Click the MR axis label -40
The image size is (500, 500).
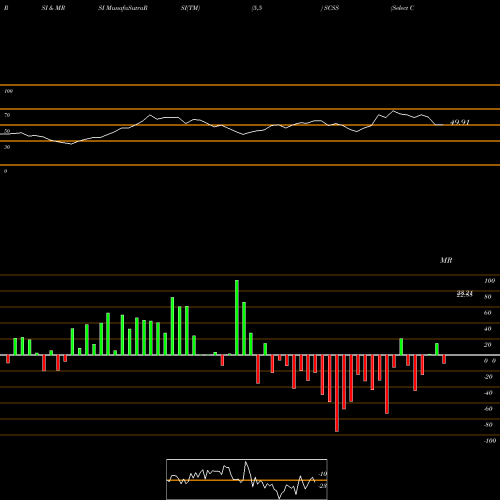tap(488, 393)
